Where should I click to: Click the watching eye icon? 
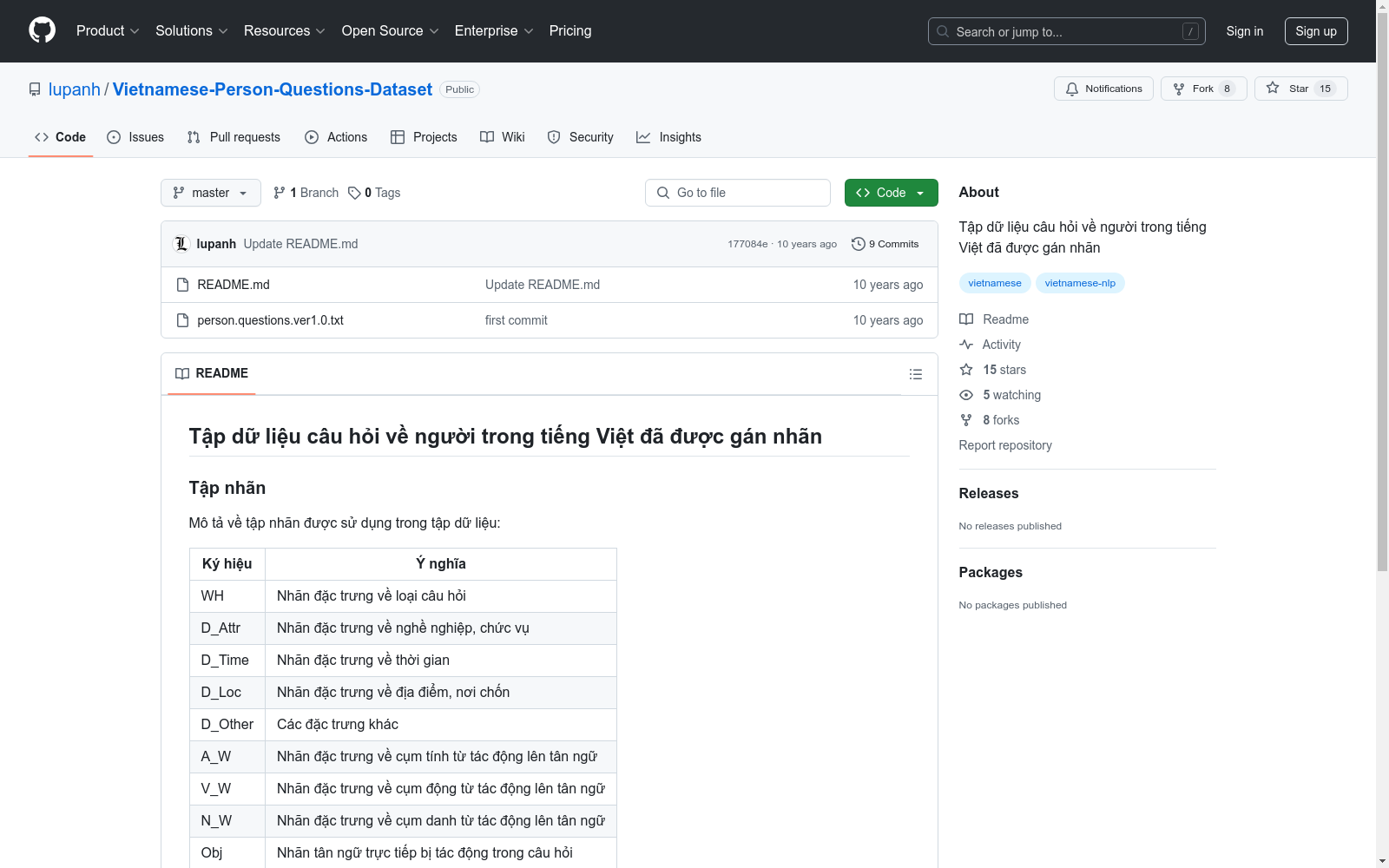click(966, 395)
